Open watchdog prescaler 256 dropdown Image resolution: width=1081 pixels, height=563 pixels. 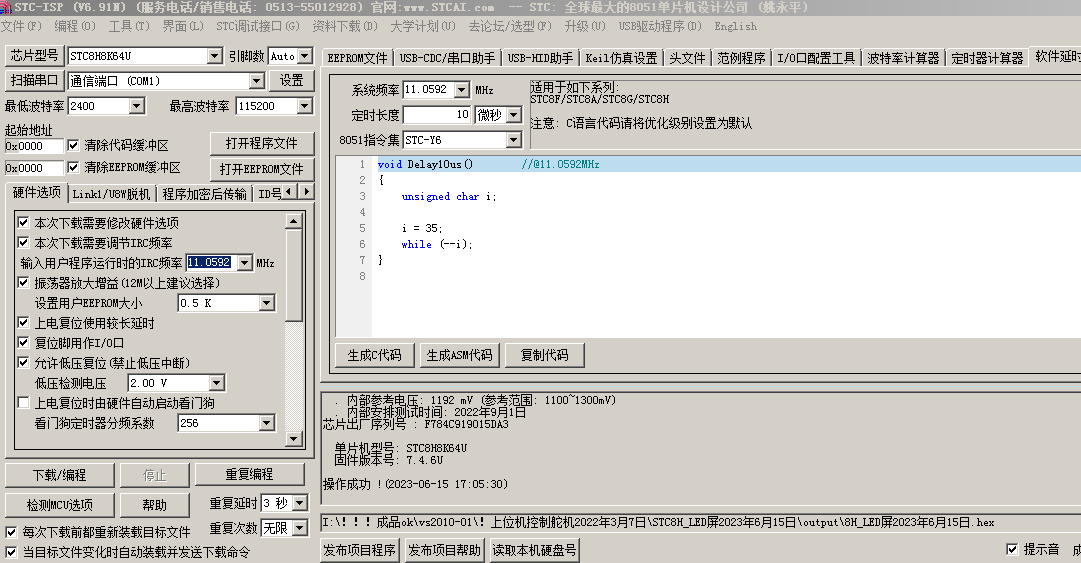point(267,423)
